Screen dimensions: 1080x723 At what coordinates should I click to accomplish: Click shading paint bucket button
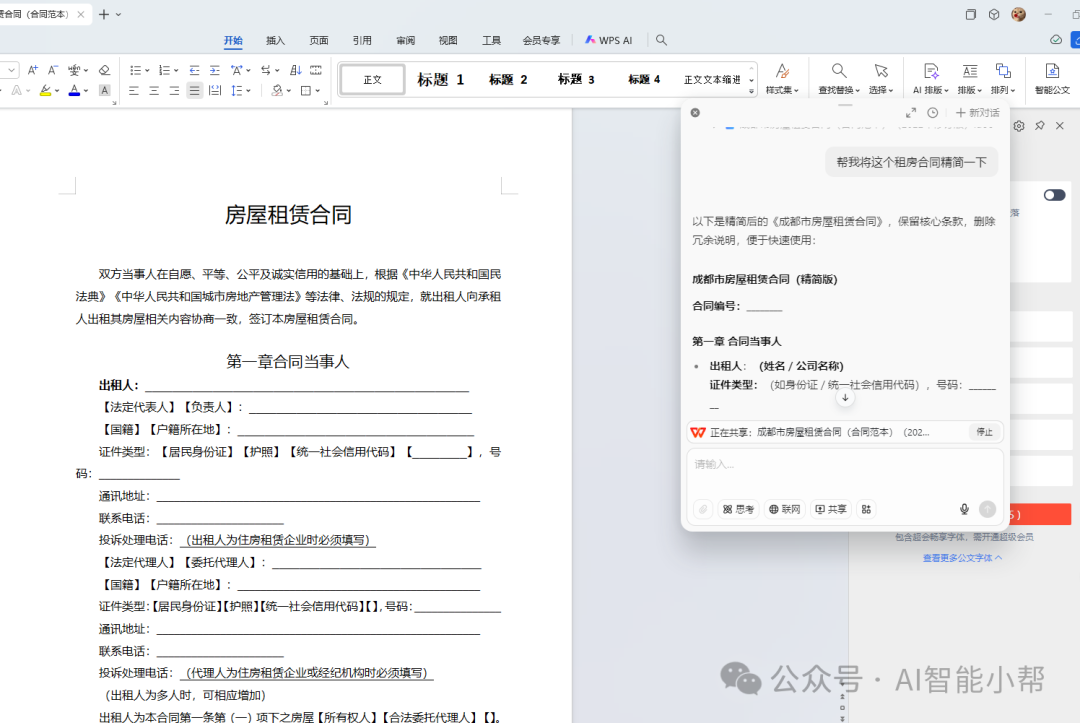coord(277,90)
